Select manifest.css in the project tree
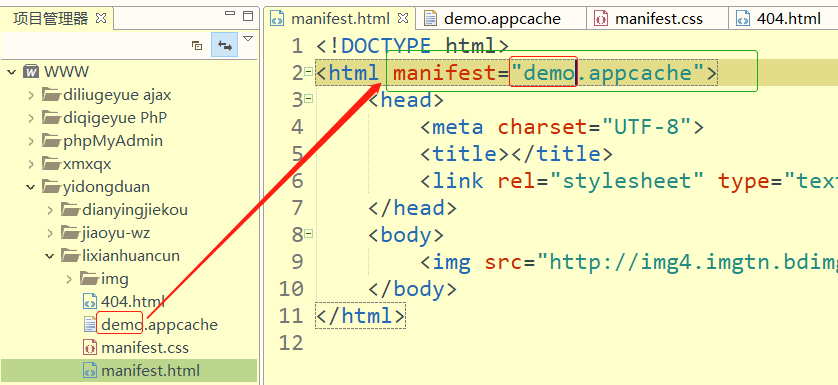This screenshot has width=838, height=385. [x=145, y=348]
